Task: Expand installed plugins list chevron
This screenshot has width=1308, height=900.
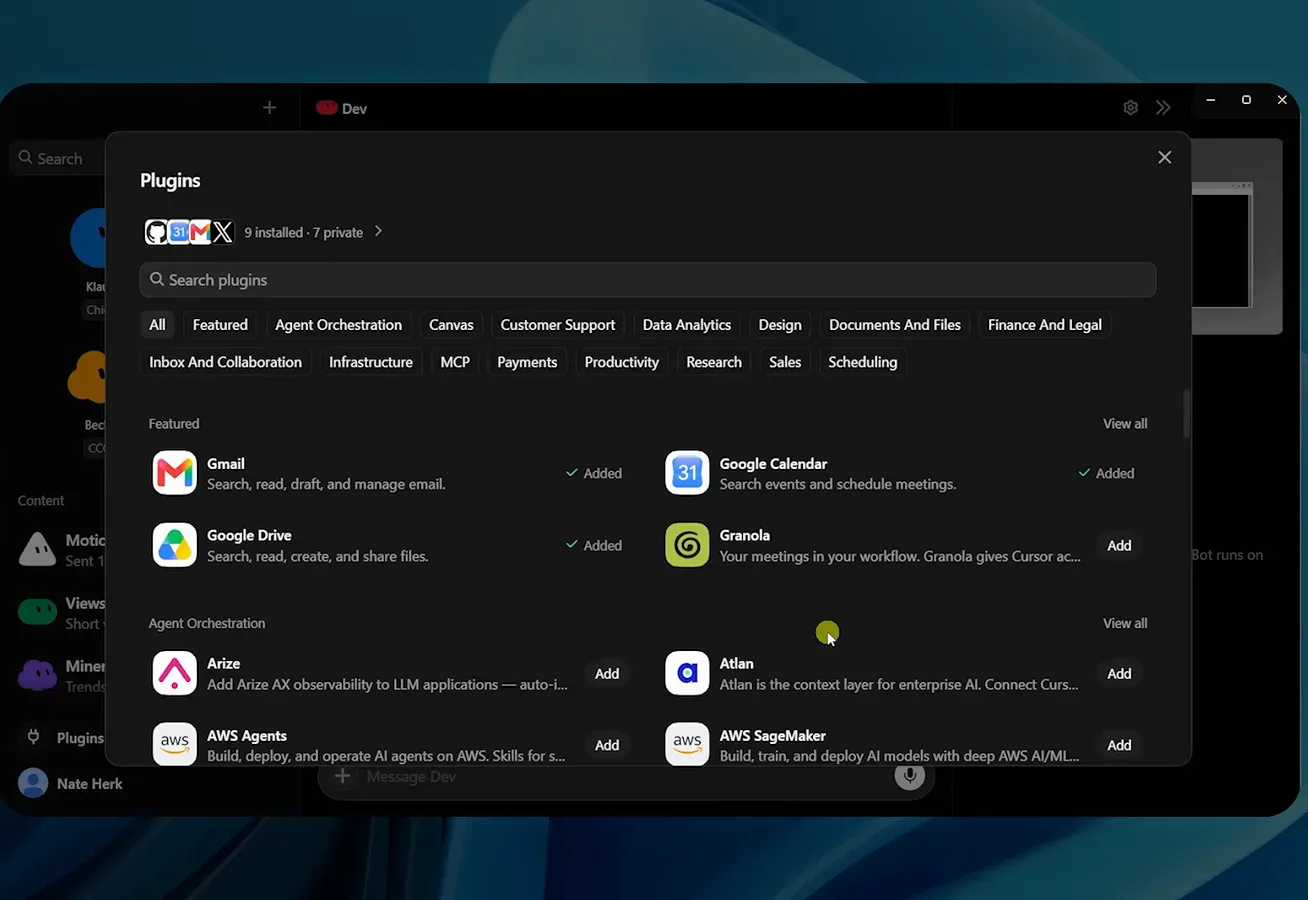Action: [378, 231]
